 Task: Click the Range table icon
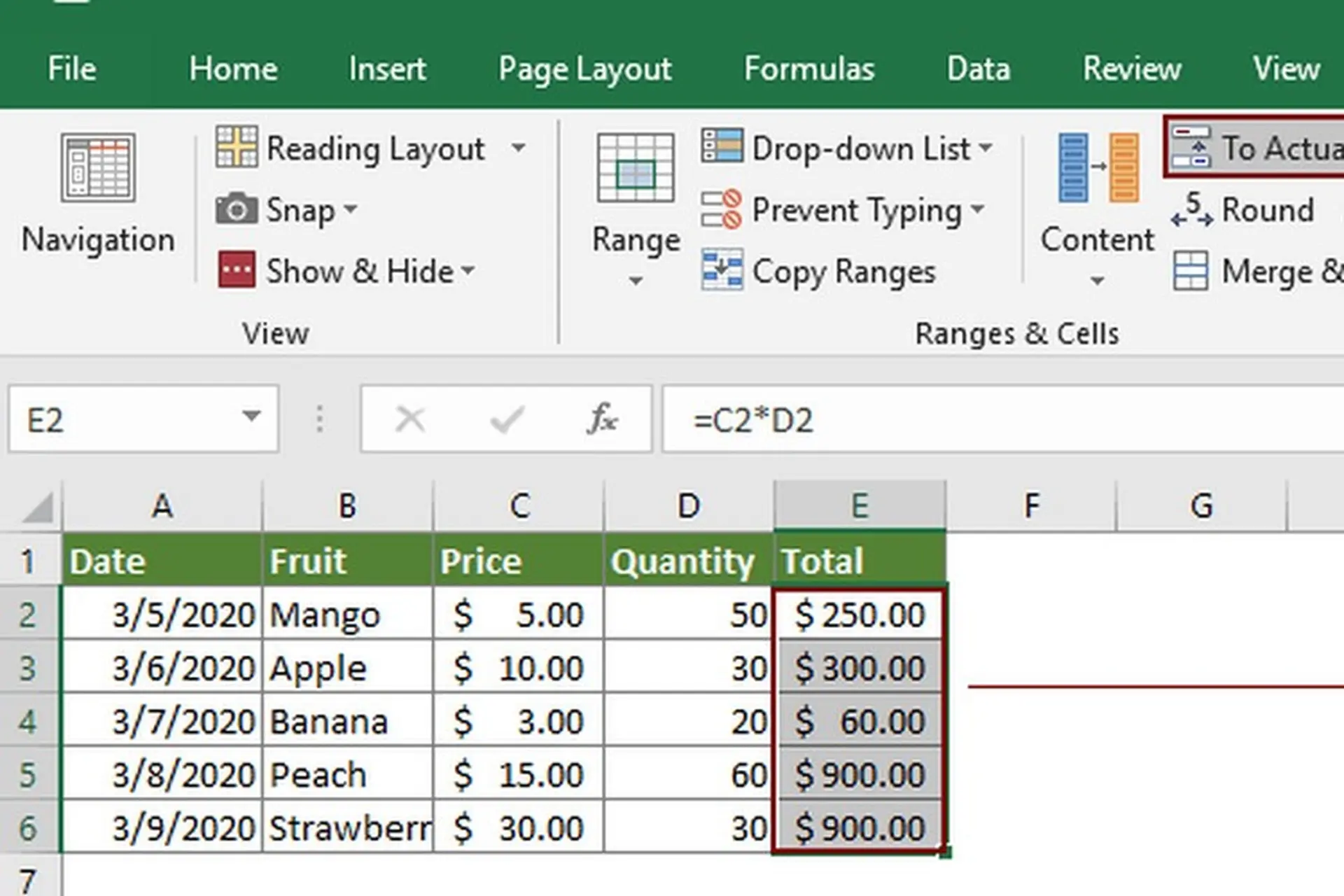636,167
